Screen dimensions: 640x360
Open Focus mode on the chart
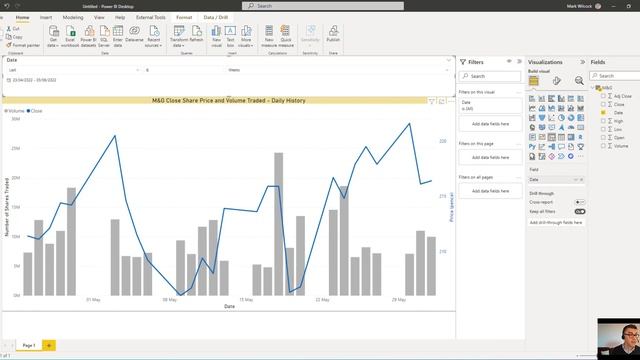(x=442, y=101)
